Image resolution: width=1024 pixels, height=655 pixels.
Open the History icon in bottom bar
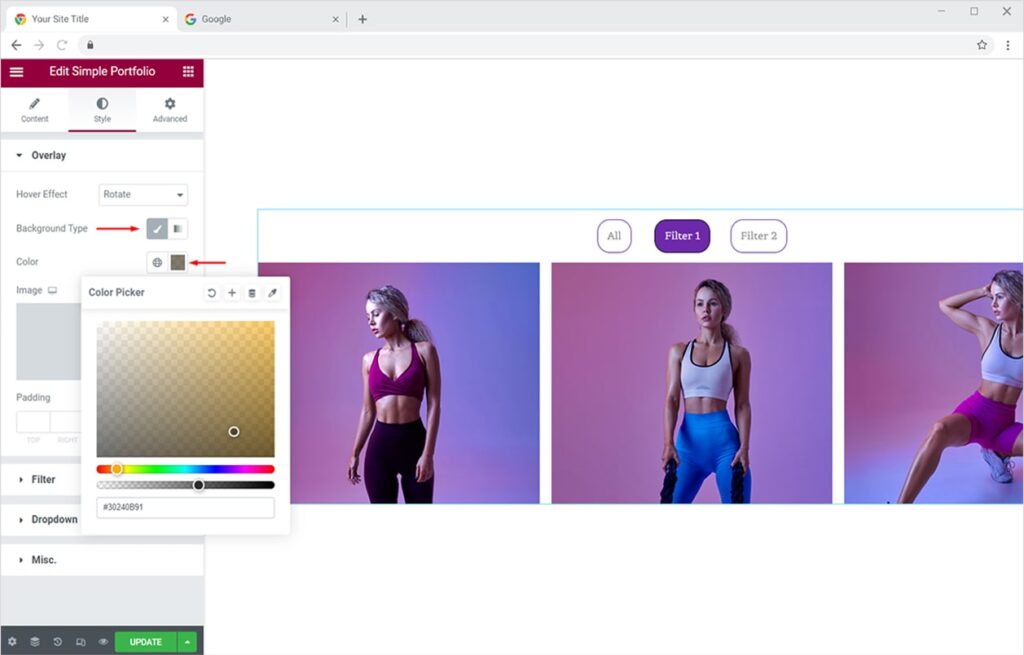(57, 642)
